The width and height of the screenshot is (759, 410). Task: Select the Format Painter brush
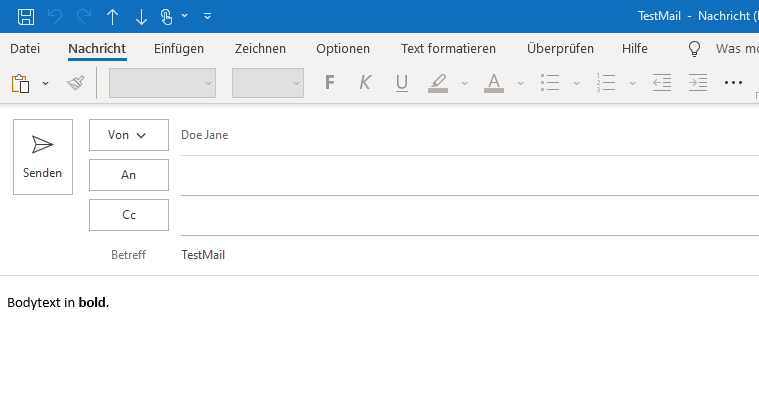[76, 83]
